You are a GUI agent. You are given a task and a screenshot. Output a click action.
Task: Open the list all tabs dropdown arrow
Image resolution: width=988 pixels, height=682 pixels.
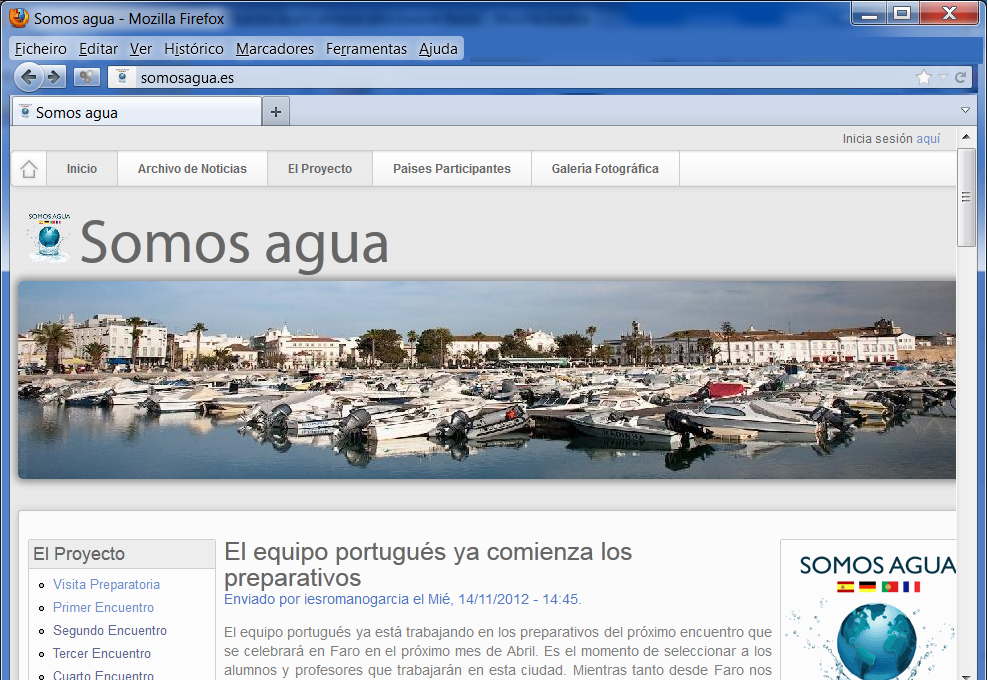pos(965,110)
